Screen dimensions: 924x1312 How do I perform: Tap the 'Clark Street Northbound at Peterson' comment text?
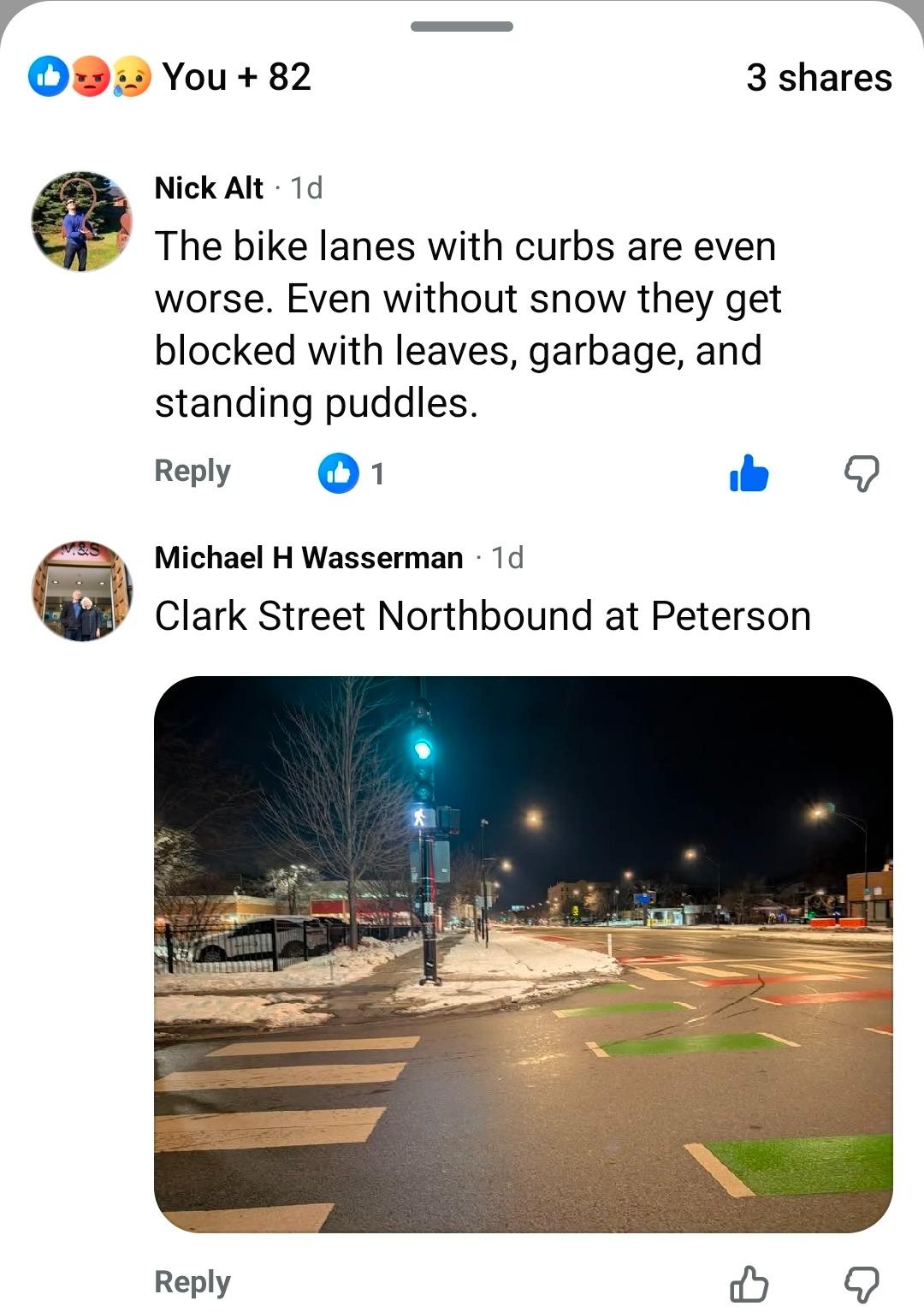[483, 616]
